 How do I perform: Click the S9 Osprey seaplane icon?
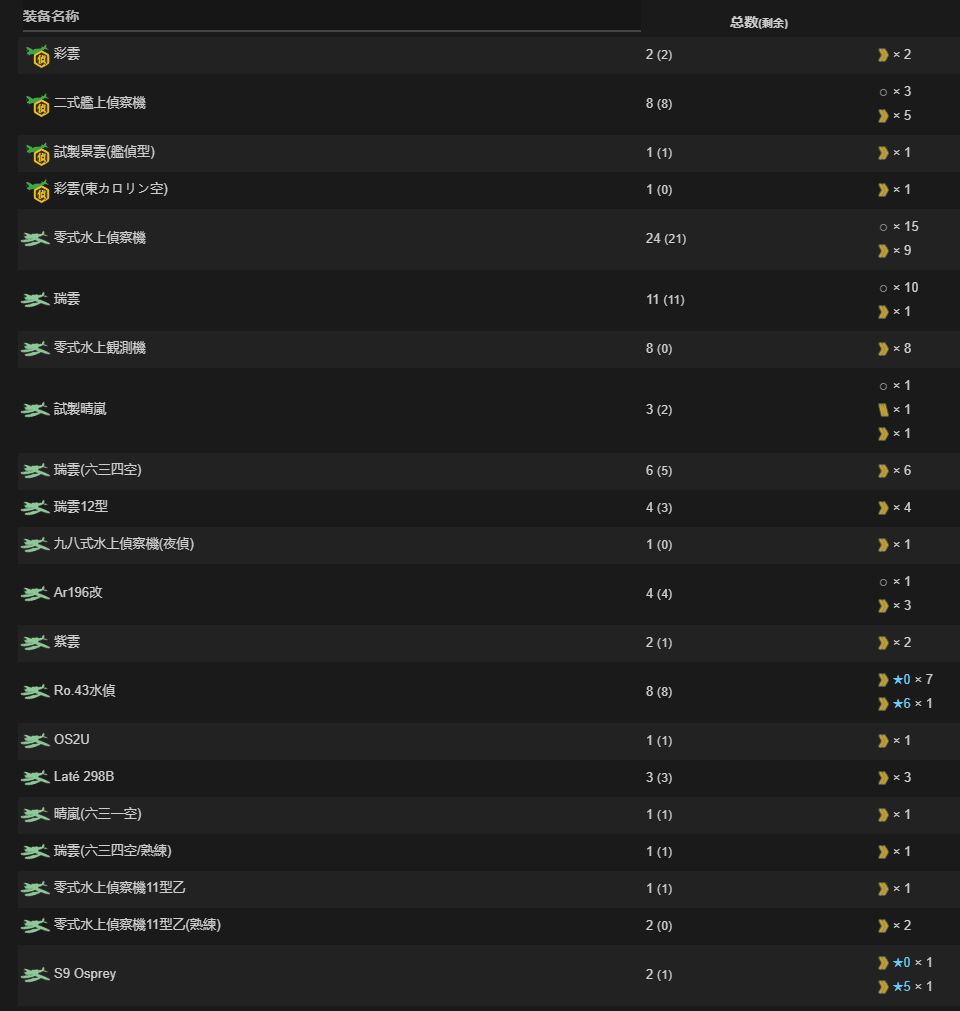click(x=35, y=975)
